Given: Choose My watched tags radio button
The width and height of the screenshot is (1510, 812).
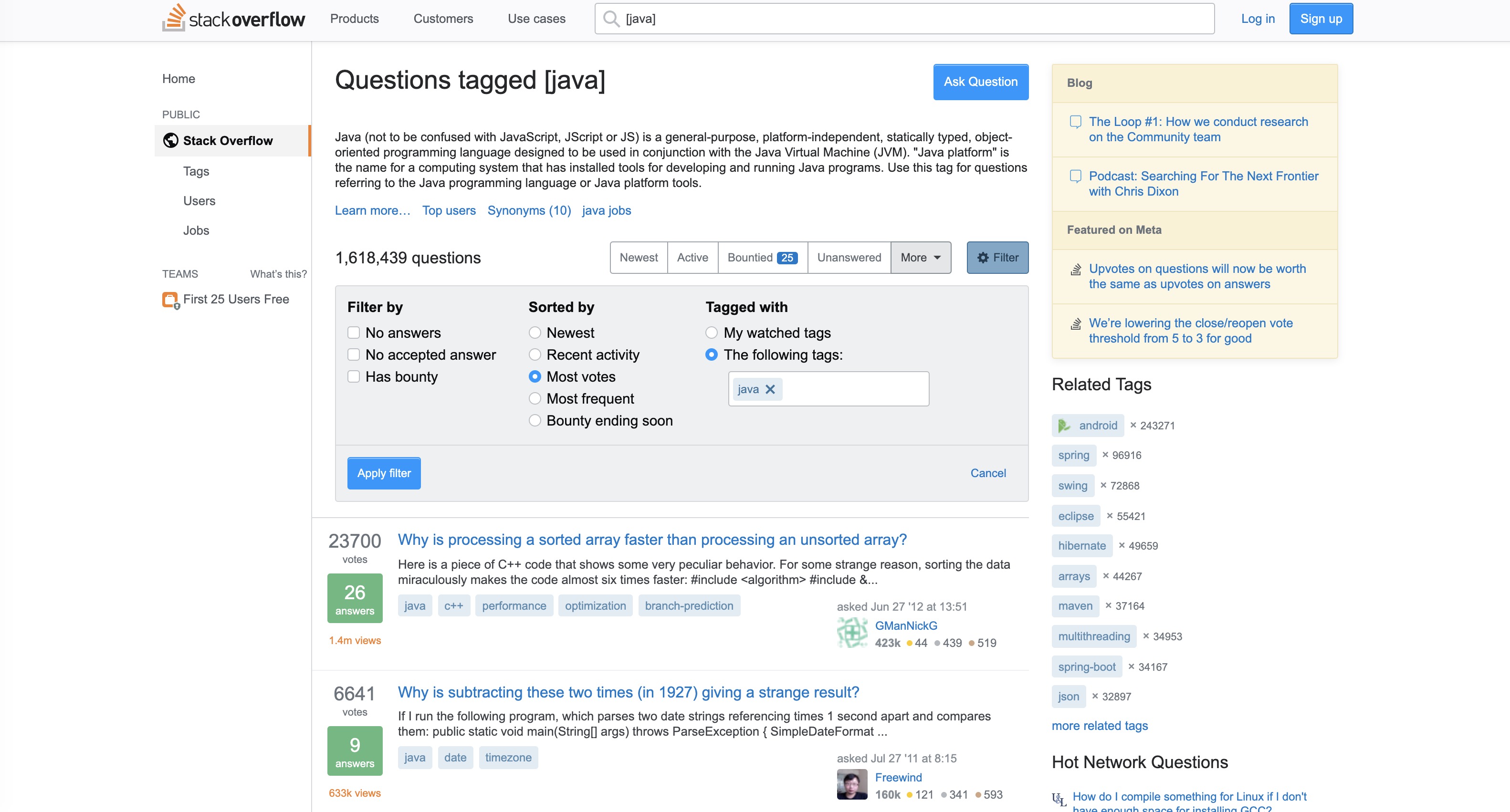Looking at the screenshot, I should point(711,333).
